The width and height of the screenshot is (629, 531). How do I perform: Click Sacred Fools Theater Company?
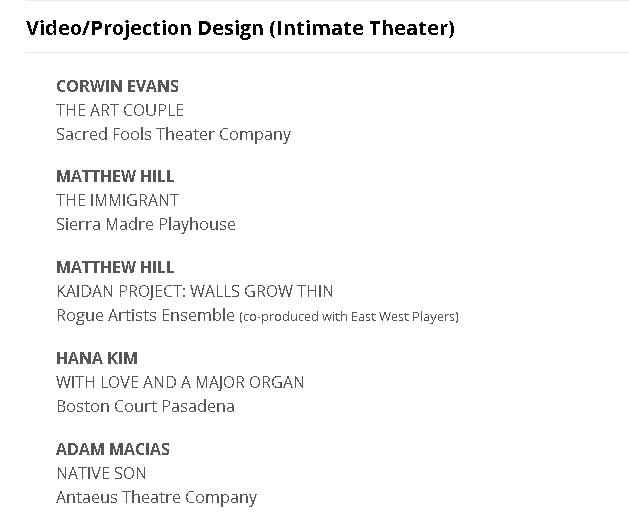173,134
